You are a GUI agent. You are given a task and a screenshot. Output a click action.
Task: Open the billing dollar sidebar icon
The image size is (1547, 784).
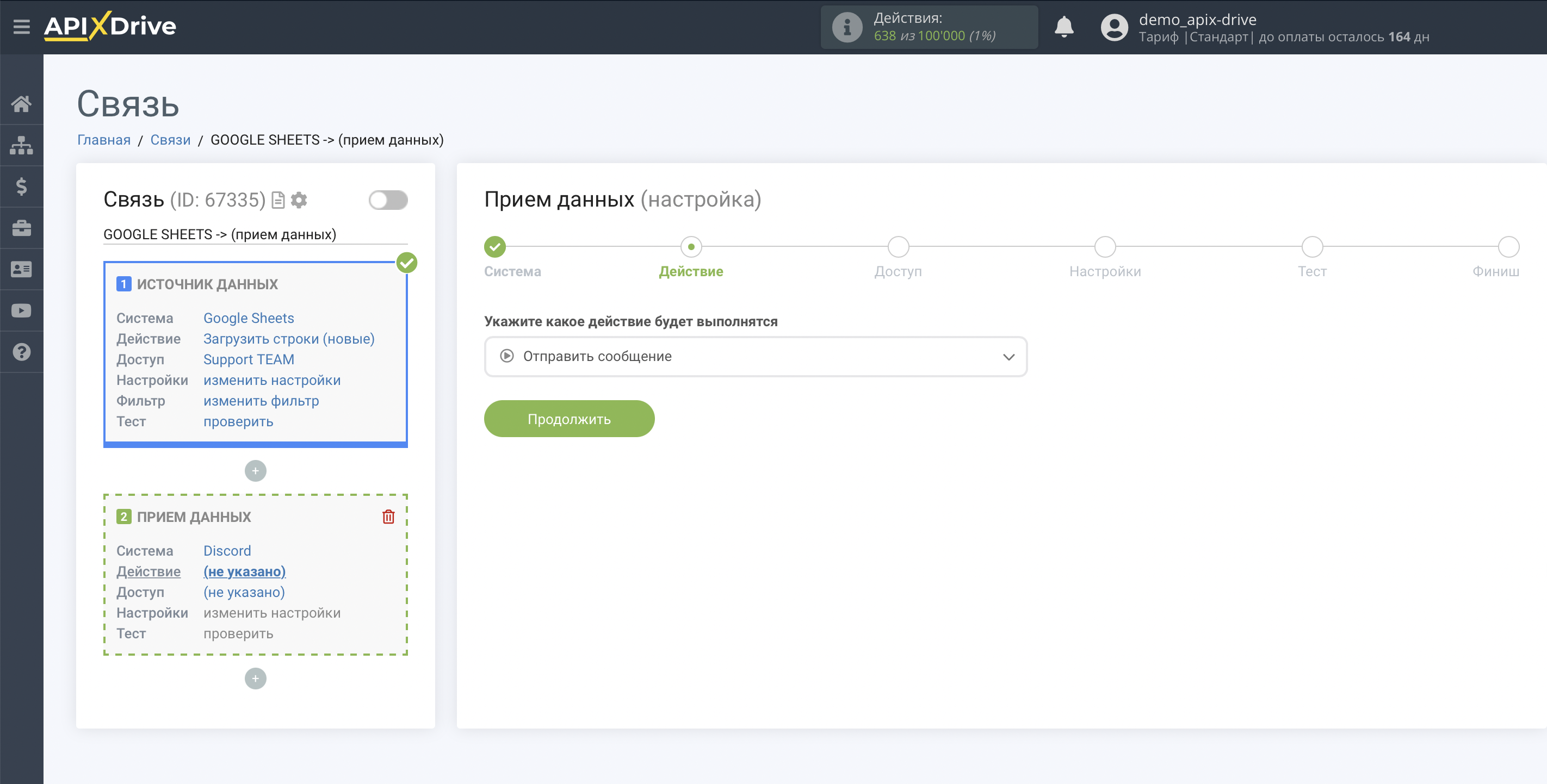point(22,186)
